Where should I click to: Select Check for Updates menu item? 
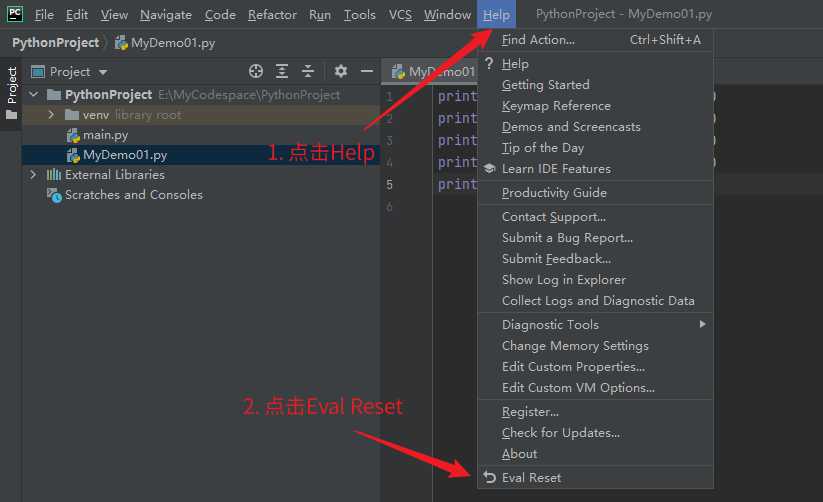click(x=560, y=433)
